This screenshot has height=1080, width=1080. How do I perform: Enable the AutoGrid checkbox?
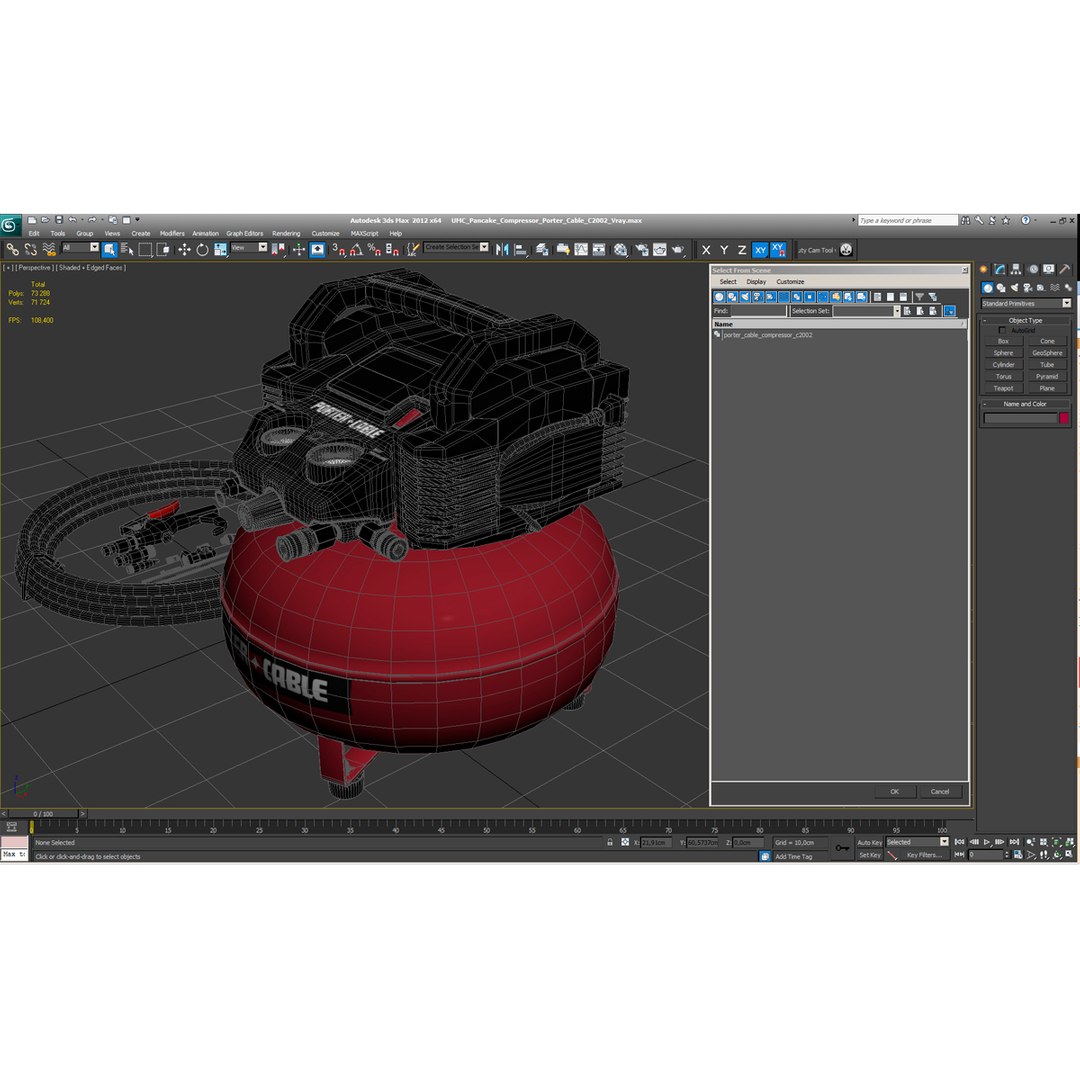point(1002,331)
